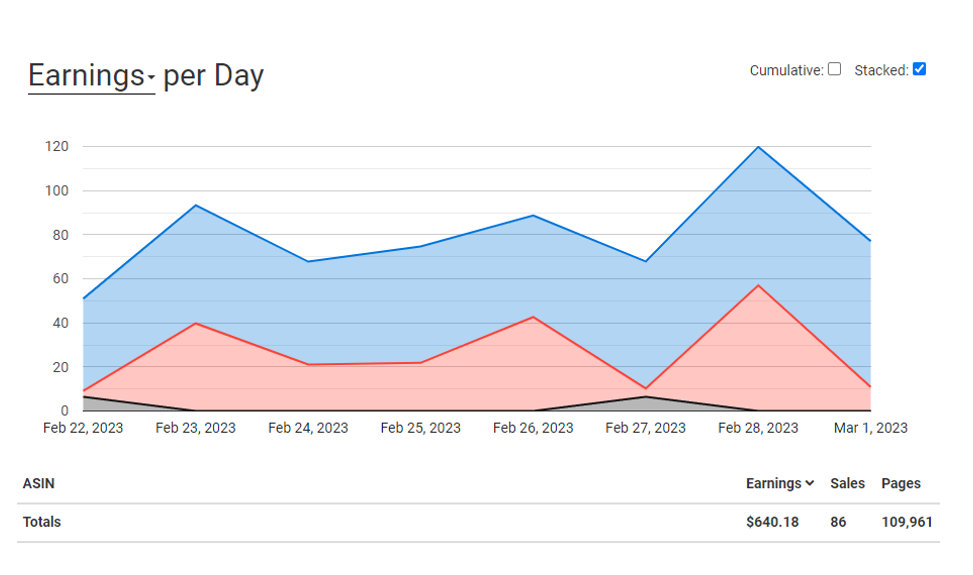
Task: Click the blue line point at Feb 24
Action: (x=308, y=262)
